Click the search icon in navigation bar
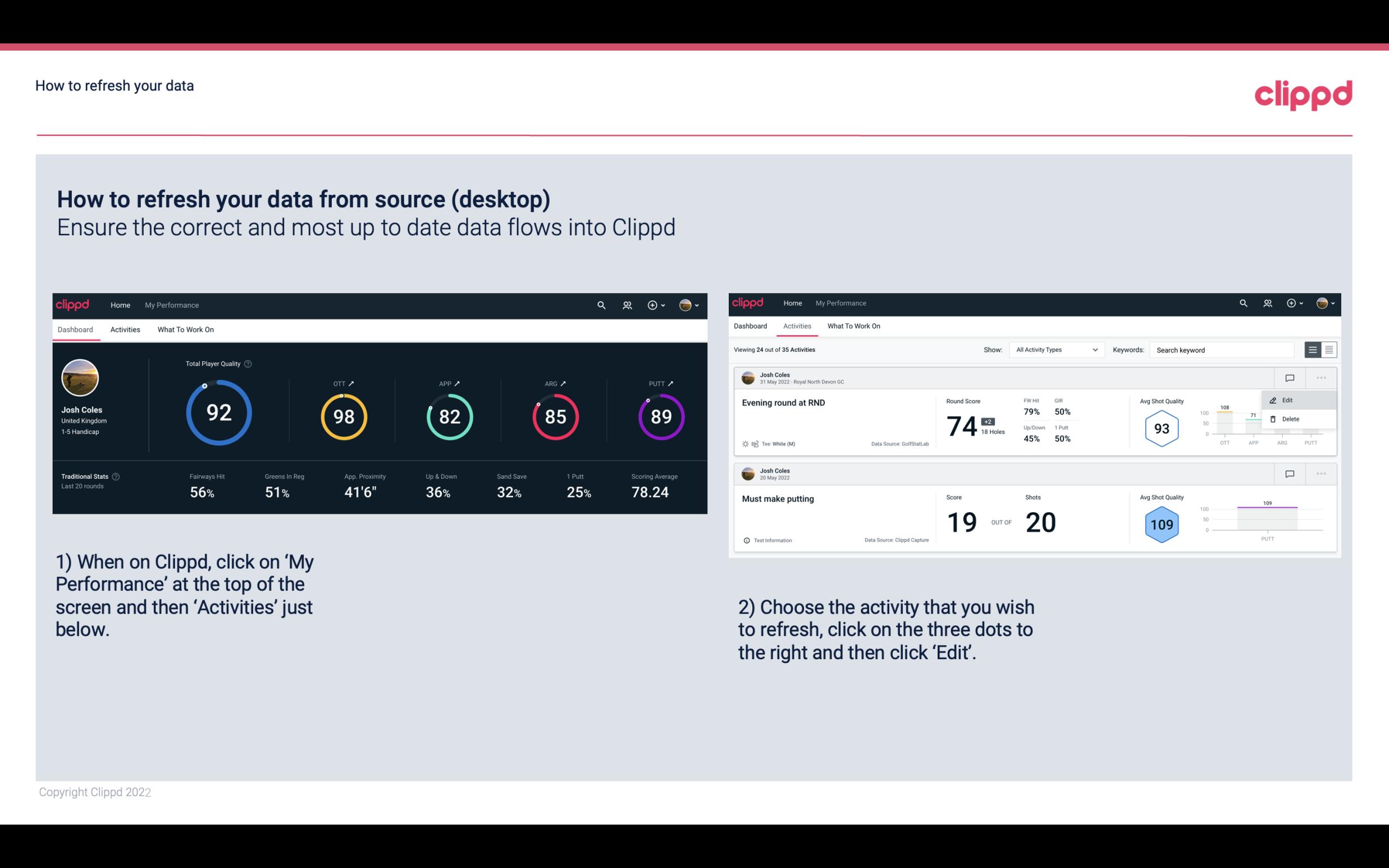Image resolution: width=1389 pixels, height=868 pixels. click(x=600, y=304)
